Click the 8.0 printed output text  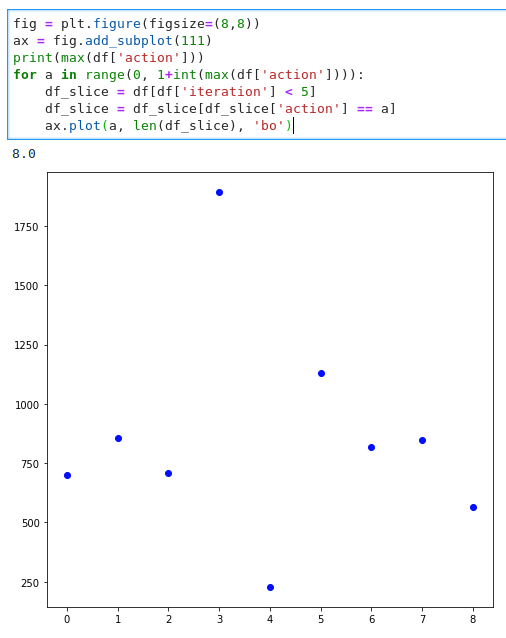(x=24, y=154)
